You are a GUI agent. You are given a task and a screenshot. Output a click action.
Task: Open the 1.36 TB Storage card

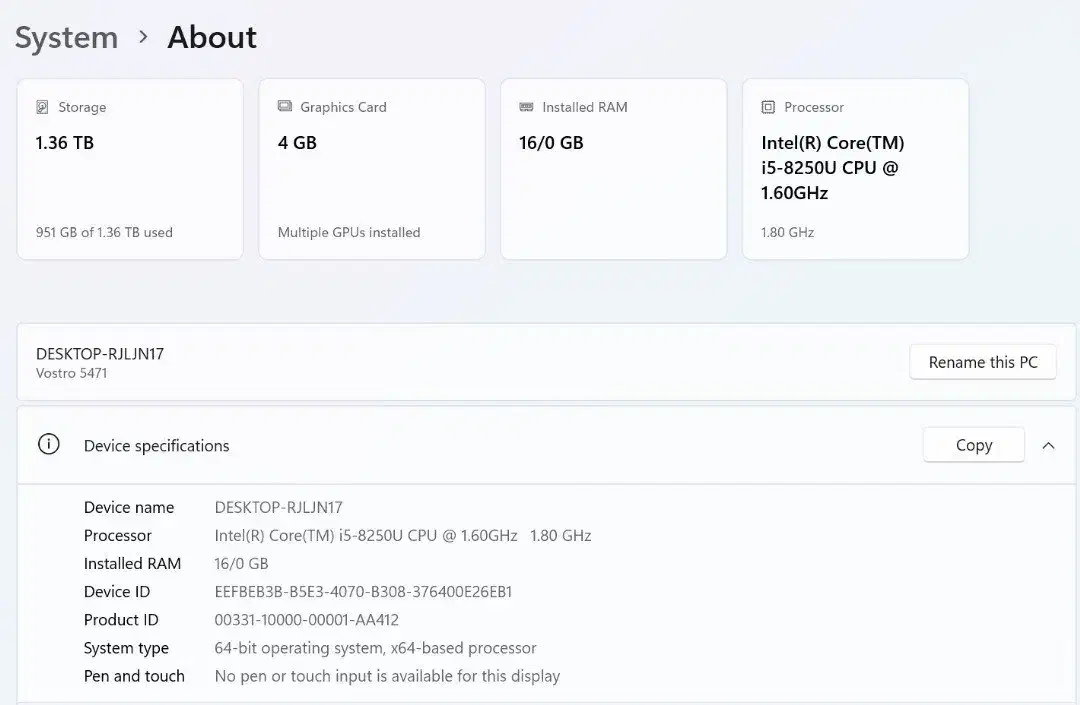coord(130,170)
